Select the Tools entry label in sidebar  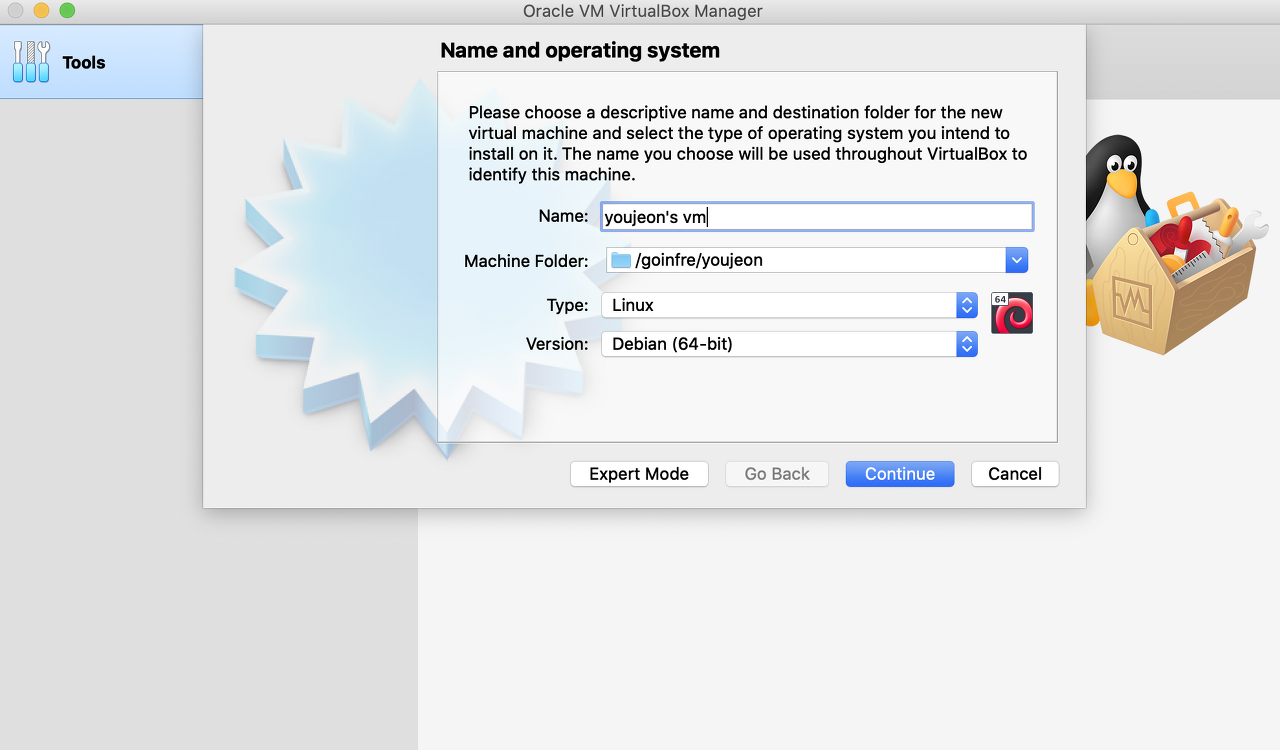point(84,62)
